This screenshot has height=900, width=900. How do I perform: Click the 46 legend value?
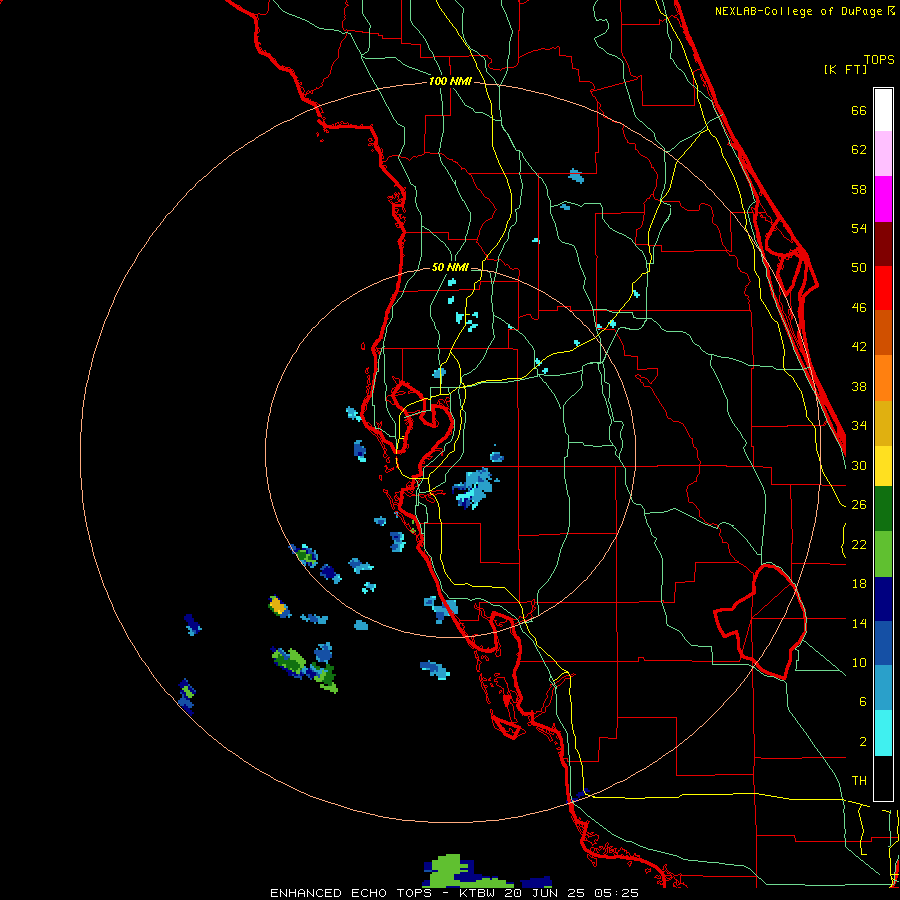(x=859, y=308)
